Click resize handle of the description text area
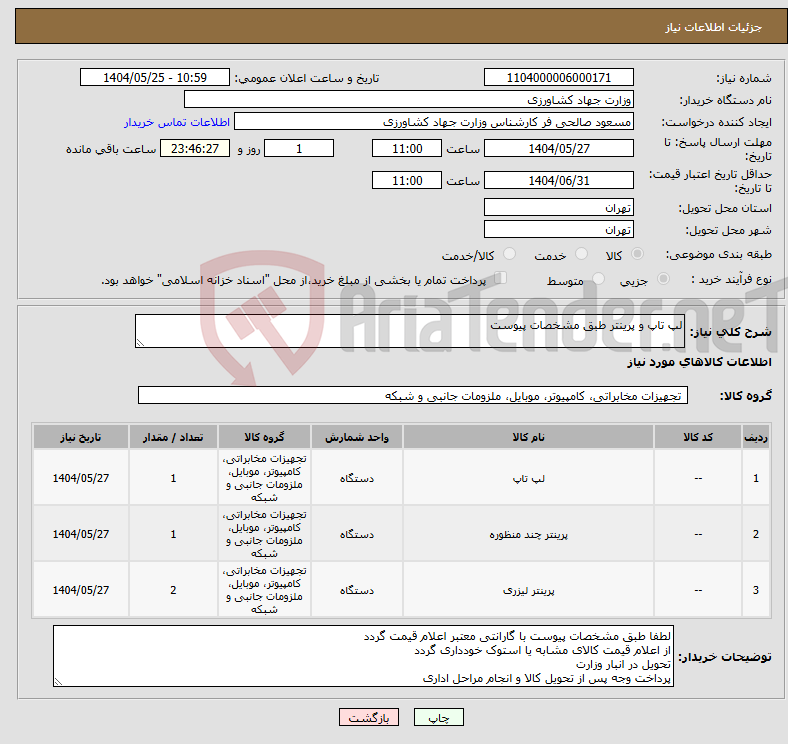This screenshot has width=788, height=744. click(140, 342)
